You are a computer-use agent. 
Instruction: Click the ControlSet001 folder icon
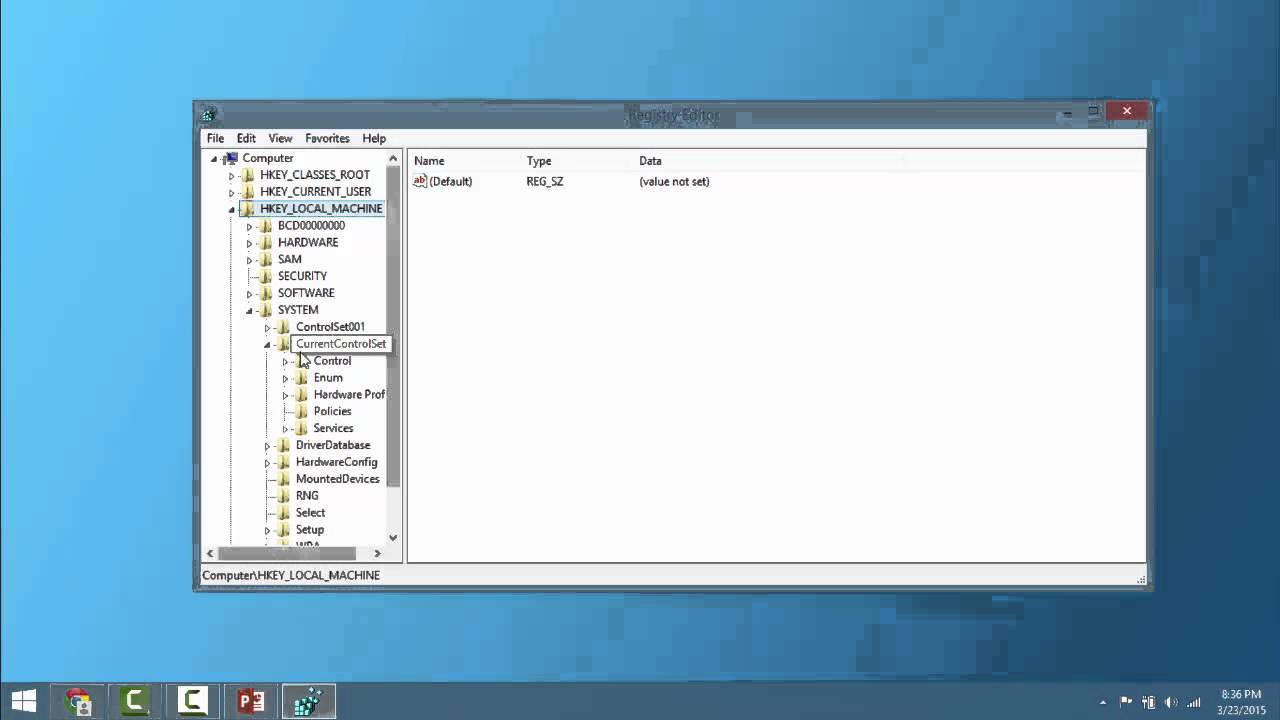point(284,327)
